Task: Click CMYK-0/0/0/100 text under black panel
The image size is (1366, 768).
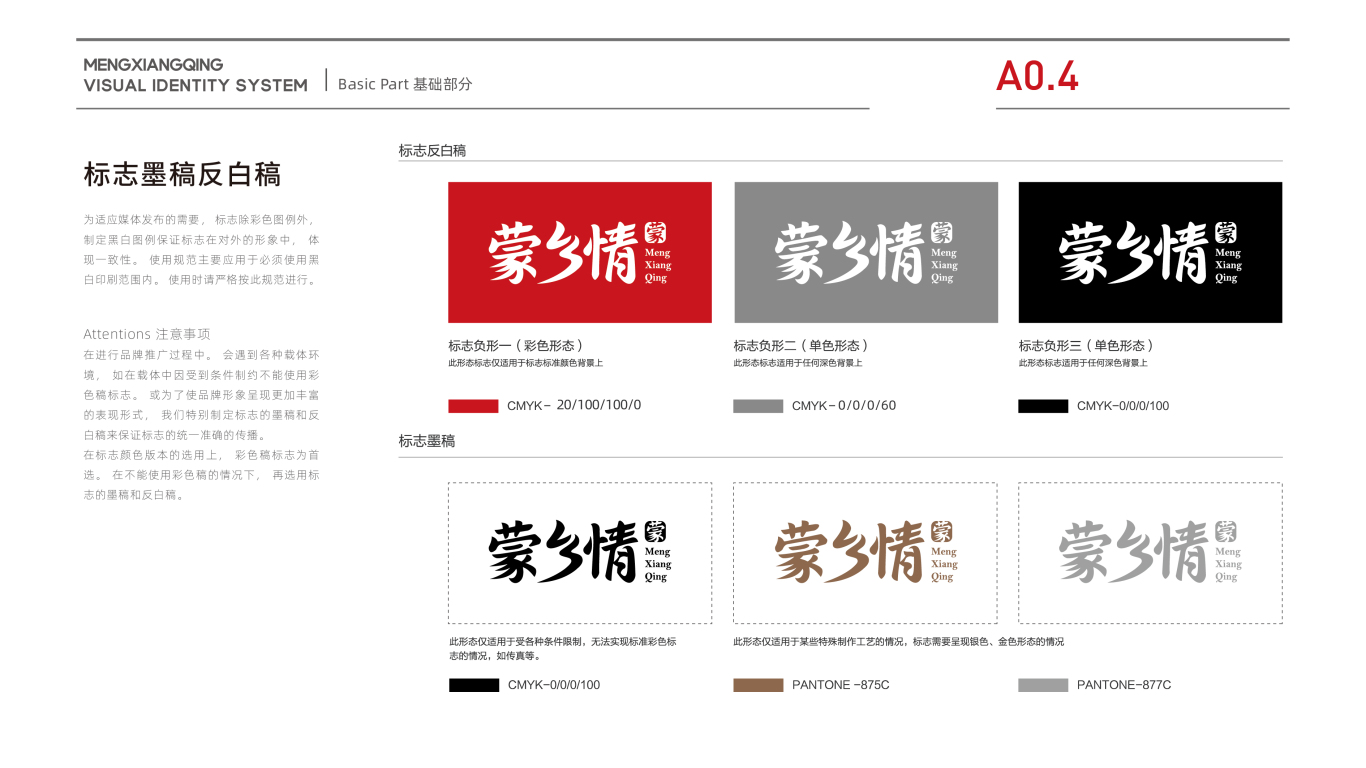Action: (x=1123, y=406)
